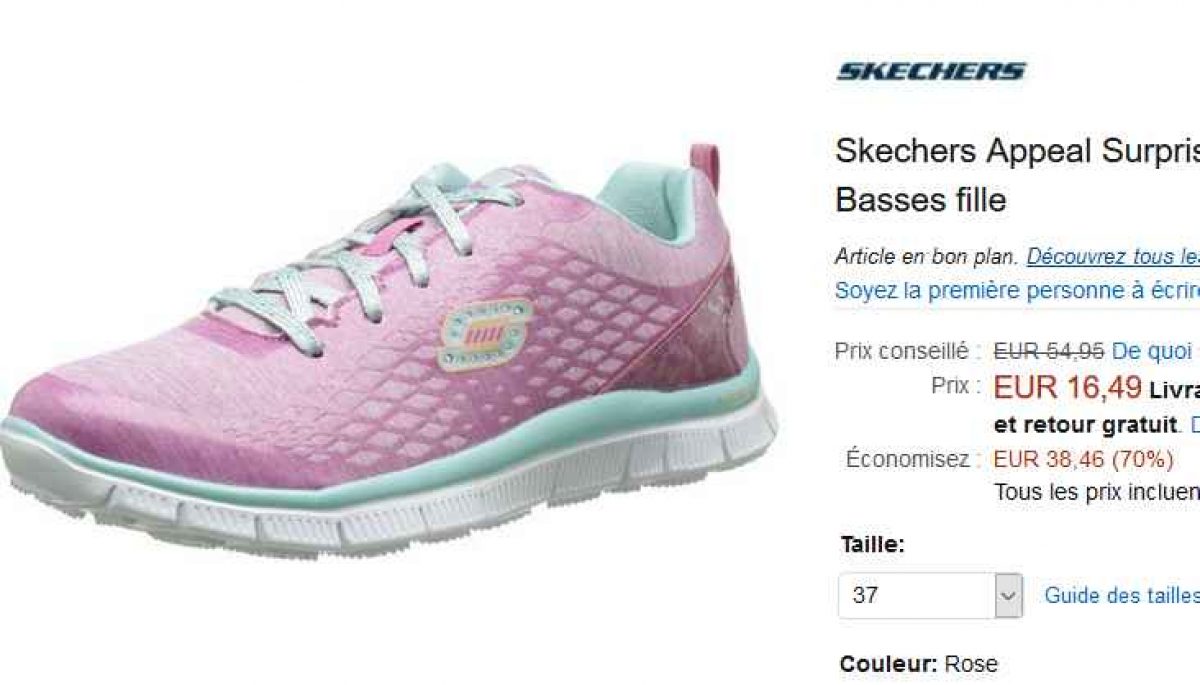Click the De quoi link beside Prix conseillé

pyautogui.click(x=1155, y=351)
